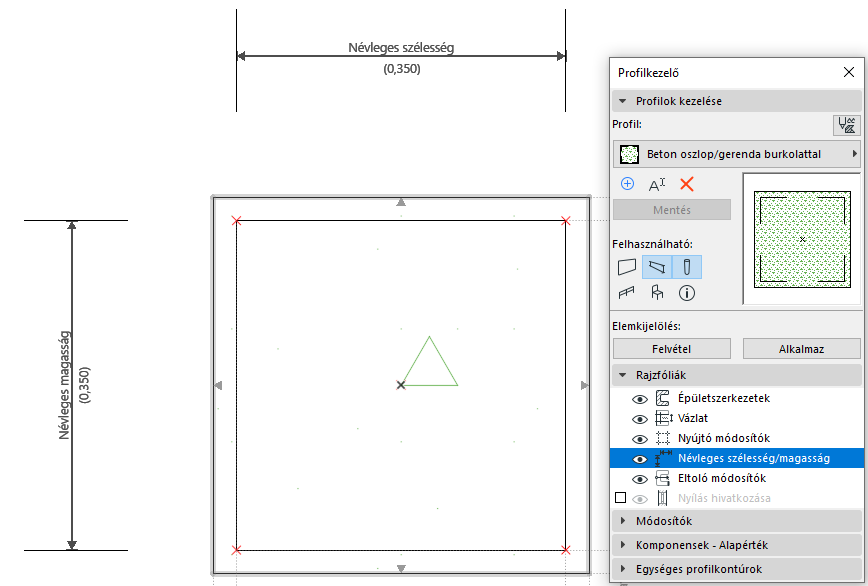This screenshot has height=586, width=868.
Task: Select the Nyílás hivatkozása layer row
Action: coord(737,497)
